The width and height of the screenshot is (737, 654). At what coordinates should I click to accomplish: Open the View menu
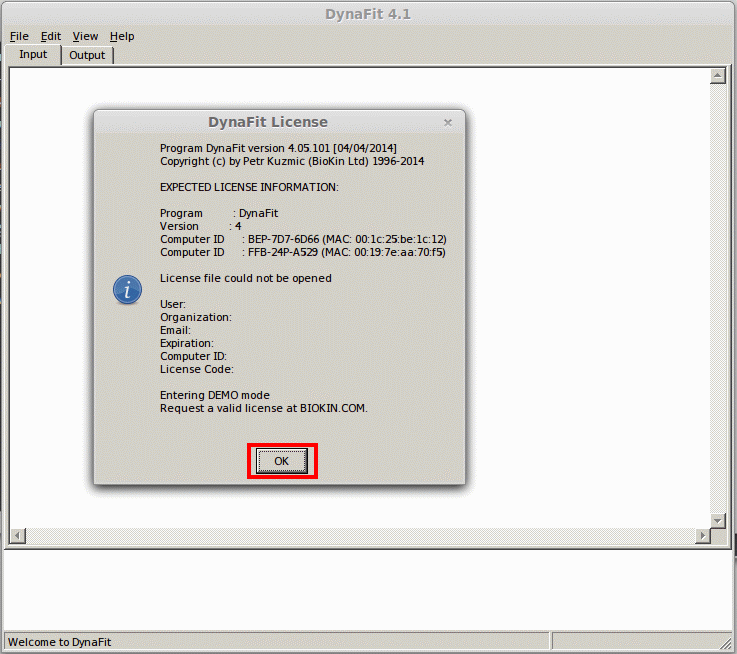pyautogui.click(x=85, y=36)
